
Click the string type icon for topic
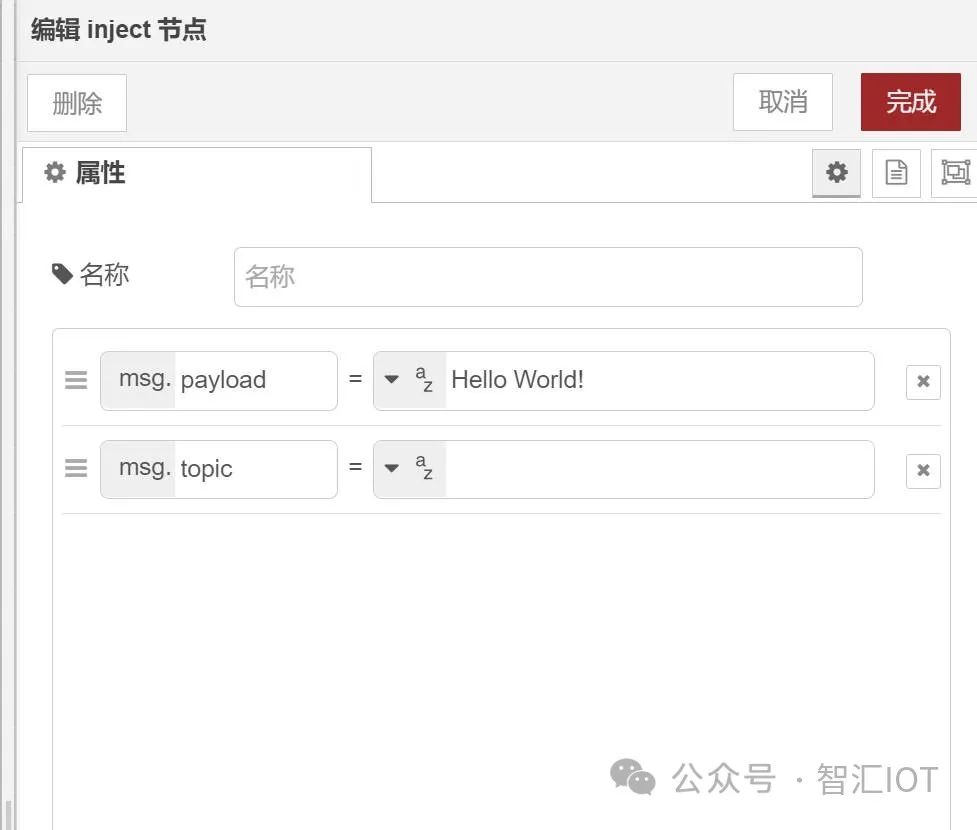(x=424, y=467)
